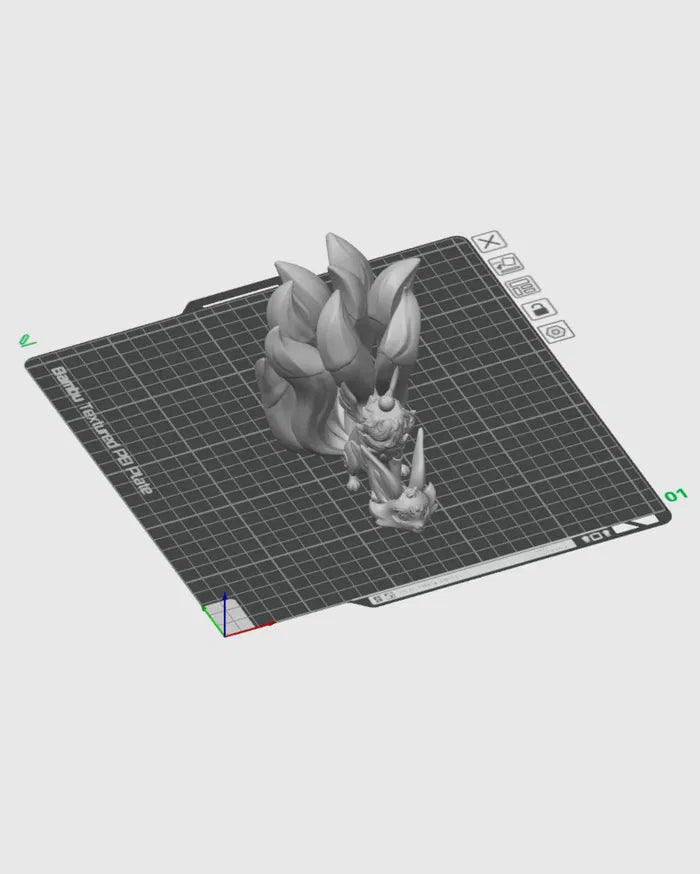This screenshot has height=874, width=700.
Task: Click the green Y axis line at origin
Action: pos(211,622)
